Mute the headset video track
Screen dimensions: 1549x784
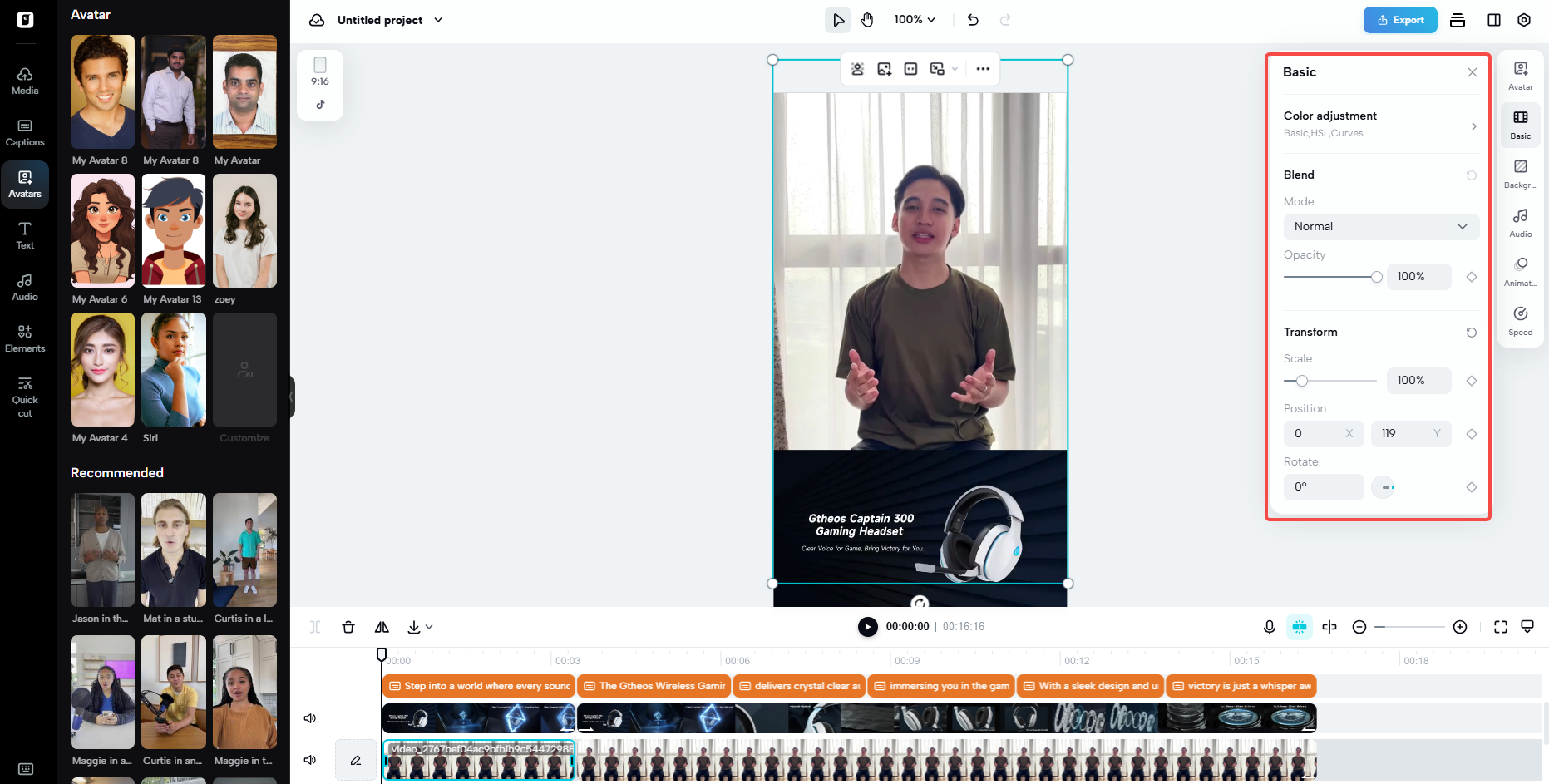pyautogui.click(x=310, y=718)
